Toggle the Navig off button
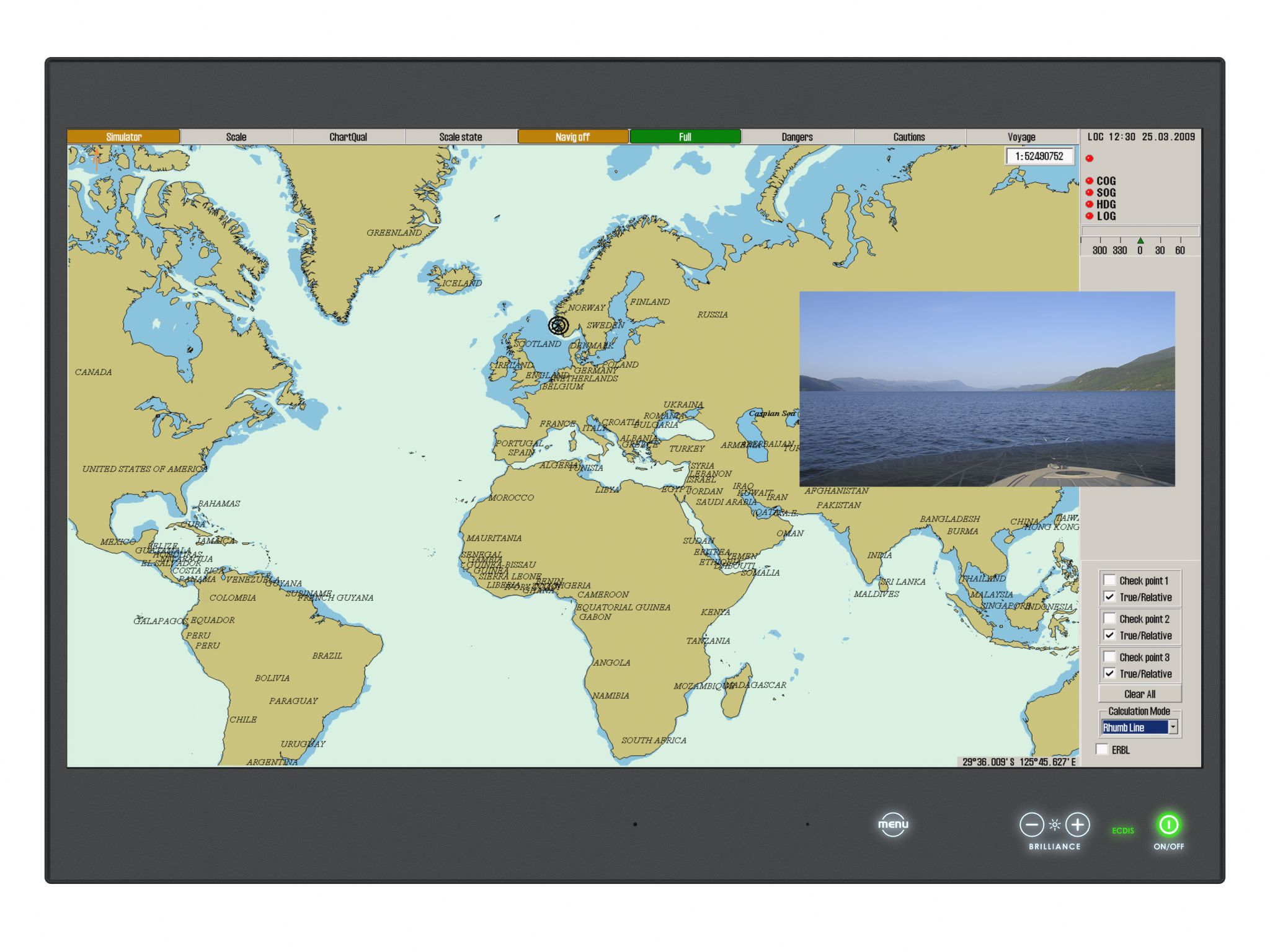 572,136
